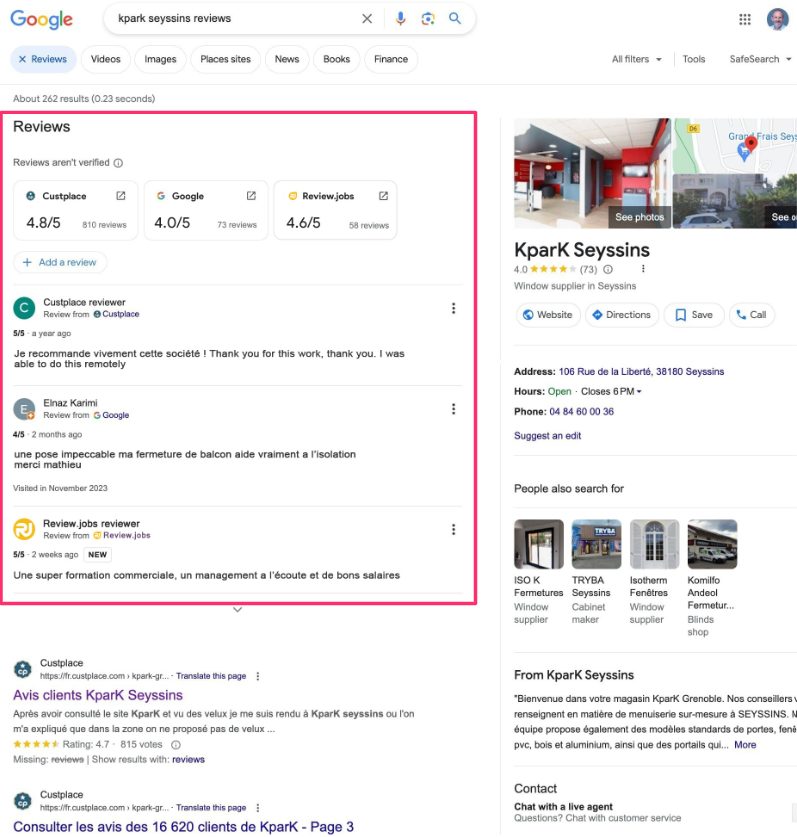Open options menu for Elnaz Karimi review
Screen dimensions: 797x837
pyautogui.click(x=453, y=409)
